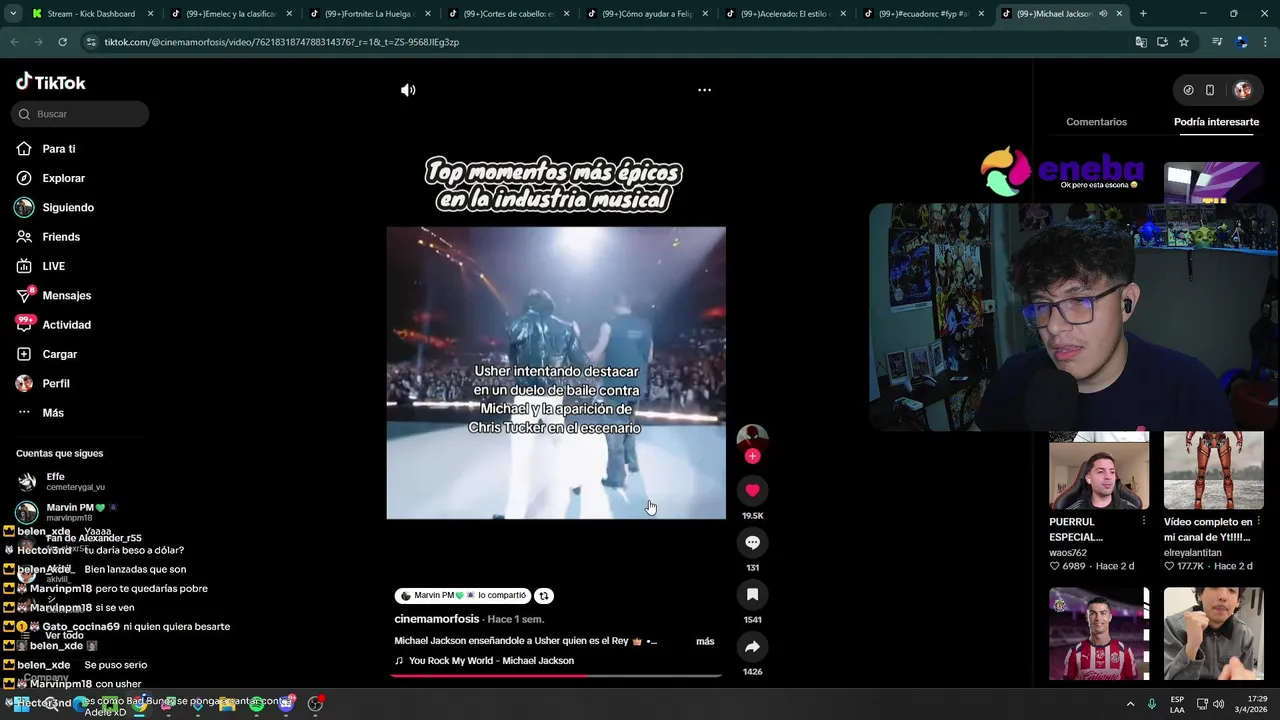Mute the video with the speaker icon
Viewport: 1280px width, 720px height.
coord(408,90)
